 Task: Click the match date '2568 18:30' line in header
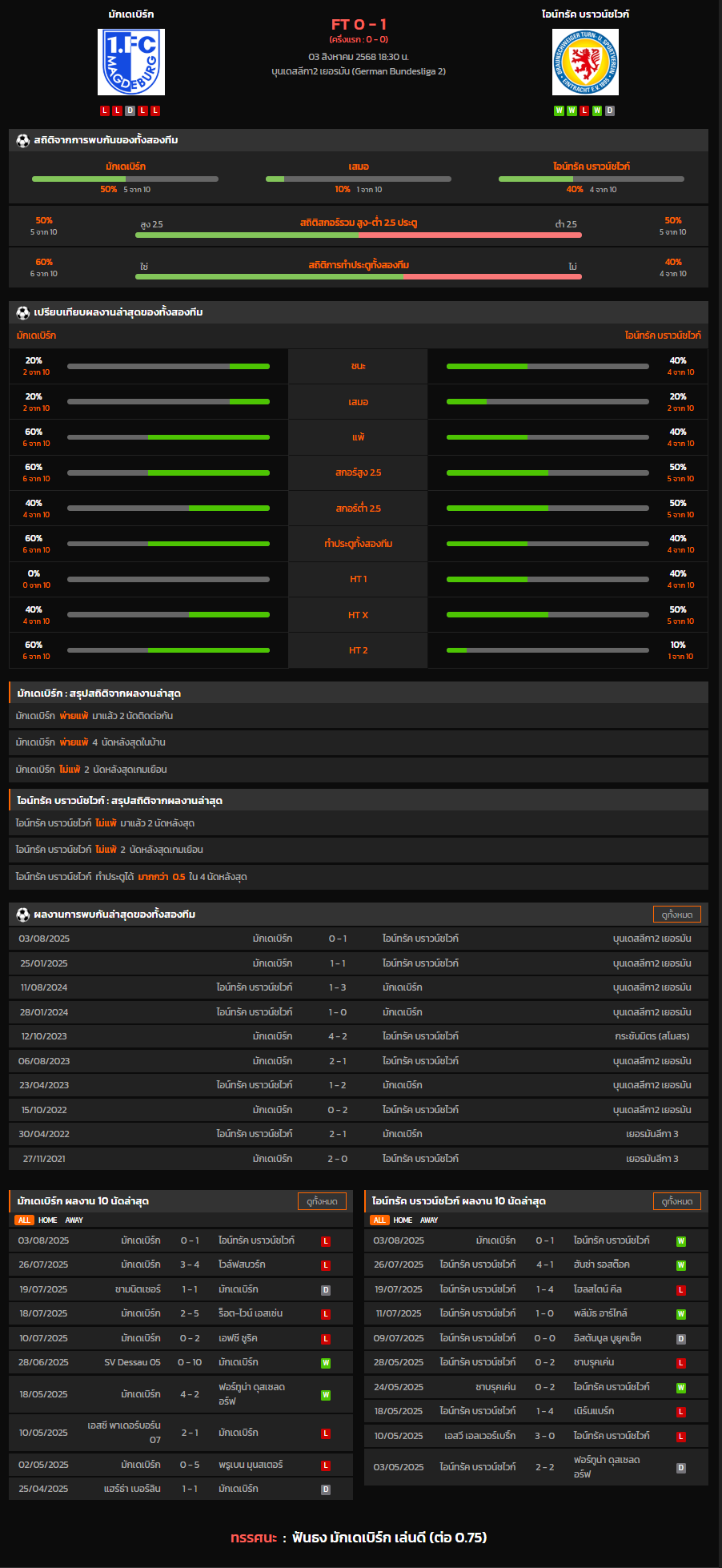359,57
